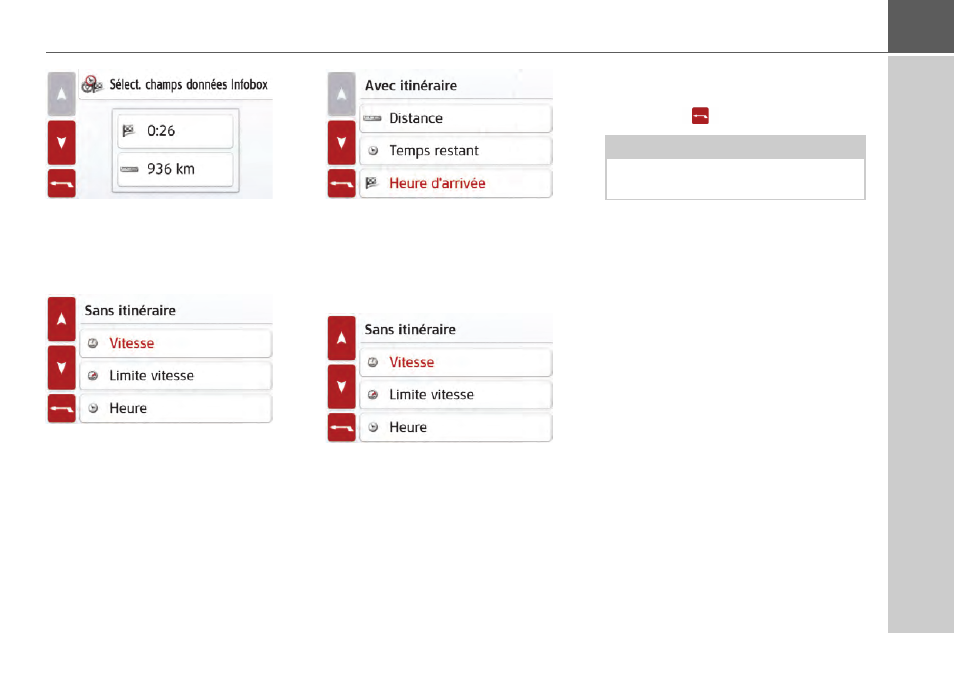The image size is (954, 673).
Task: Click down arrow in Avec itinéraire list
Action: coord(341,142)
